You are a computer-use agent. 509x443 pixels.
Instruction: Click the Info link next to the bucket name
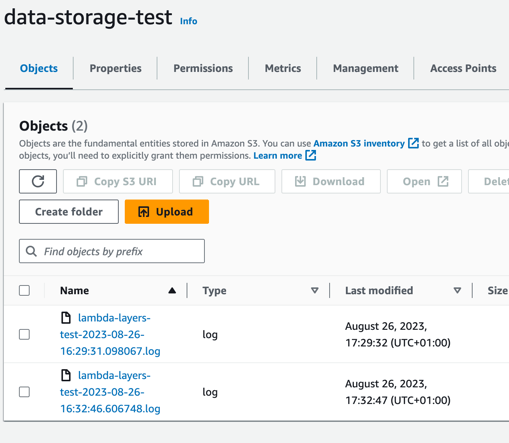pos(189,21)
